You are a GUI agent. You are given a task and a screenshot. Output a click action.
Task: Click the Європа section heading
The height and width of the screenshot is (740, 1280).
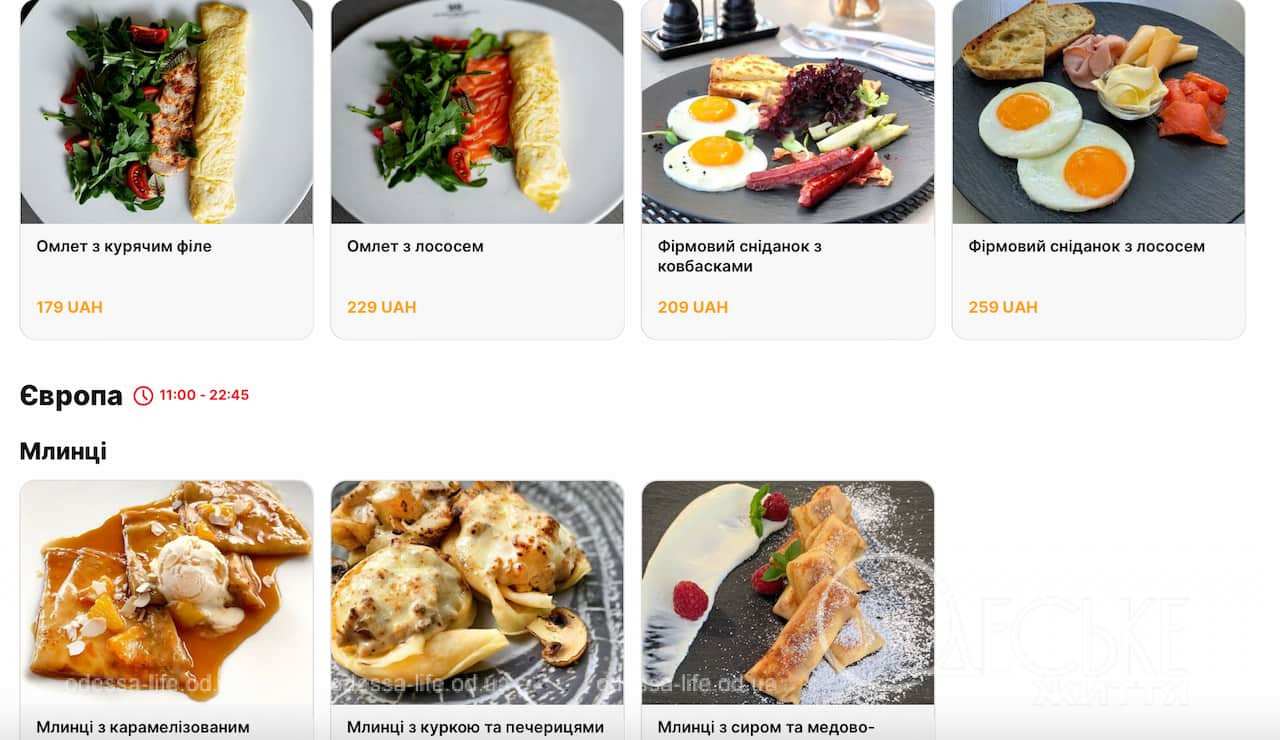tap(71, 396)
